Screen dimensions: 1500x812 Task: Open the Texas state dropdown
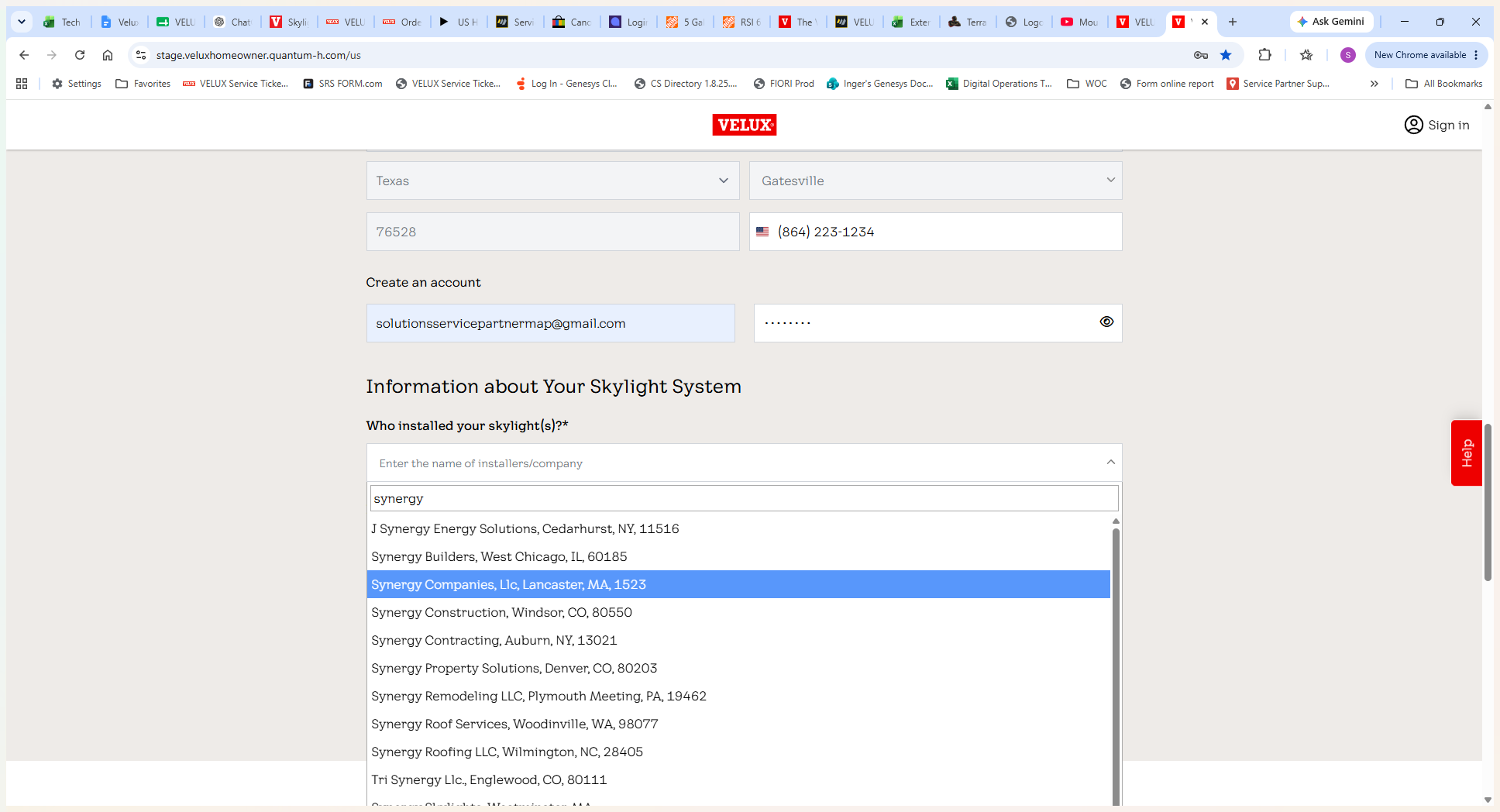click(x=552, y=181)
